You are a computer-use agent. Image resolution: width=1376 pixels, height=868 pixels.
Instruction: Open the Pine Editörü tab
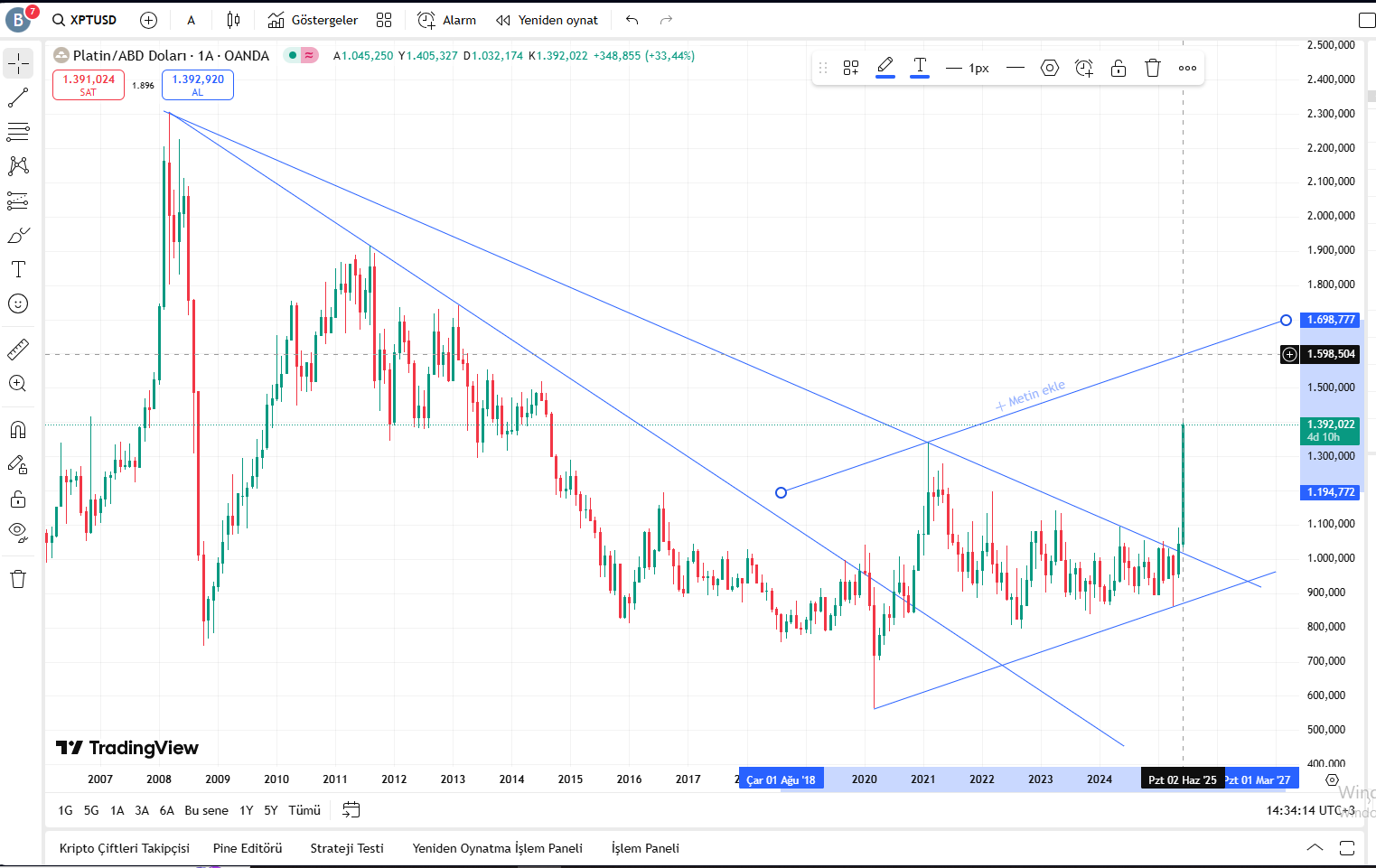click(248, 848)
